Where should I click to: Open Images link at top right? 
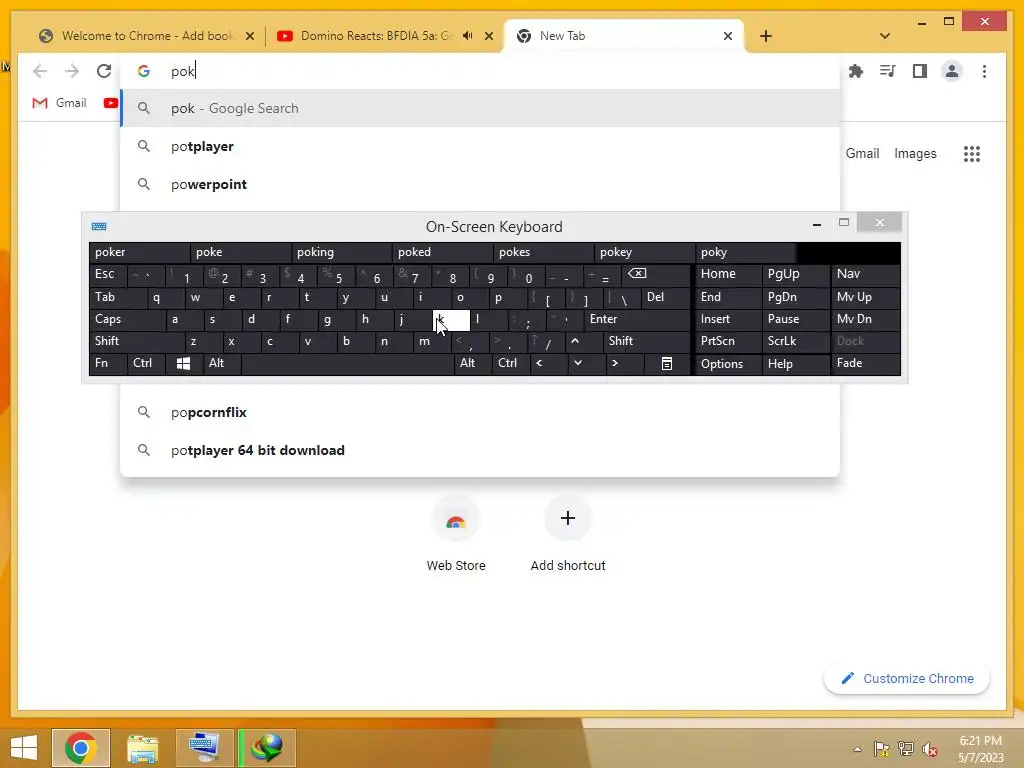(915, 153)
